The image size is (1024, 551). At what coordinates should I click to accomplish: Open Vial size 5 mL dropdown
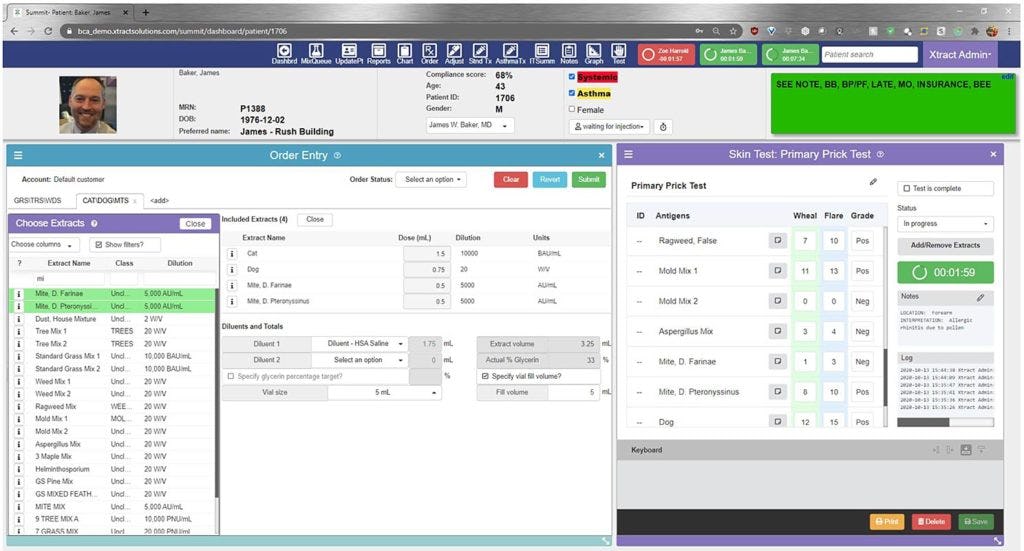tap(384, 392)
